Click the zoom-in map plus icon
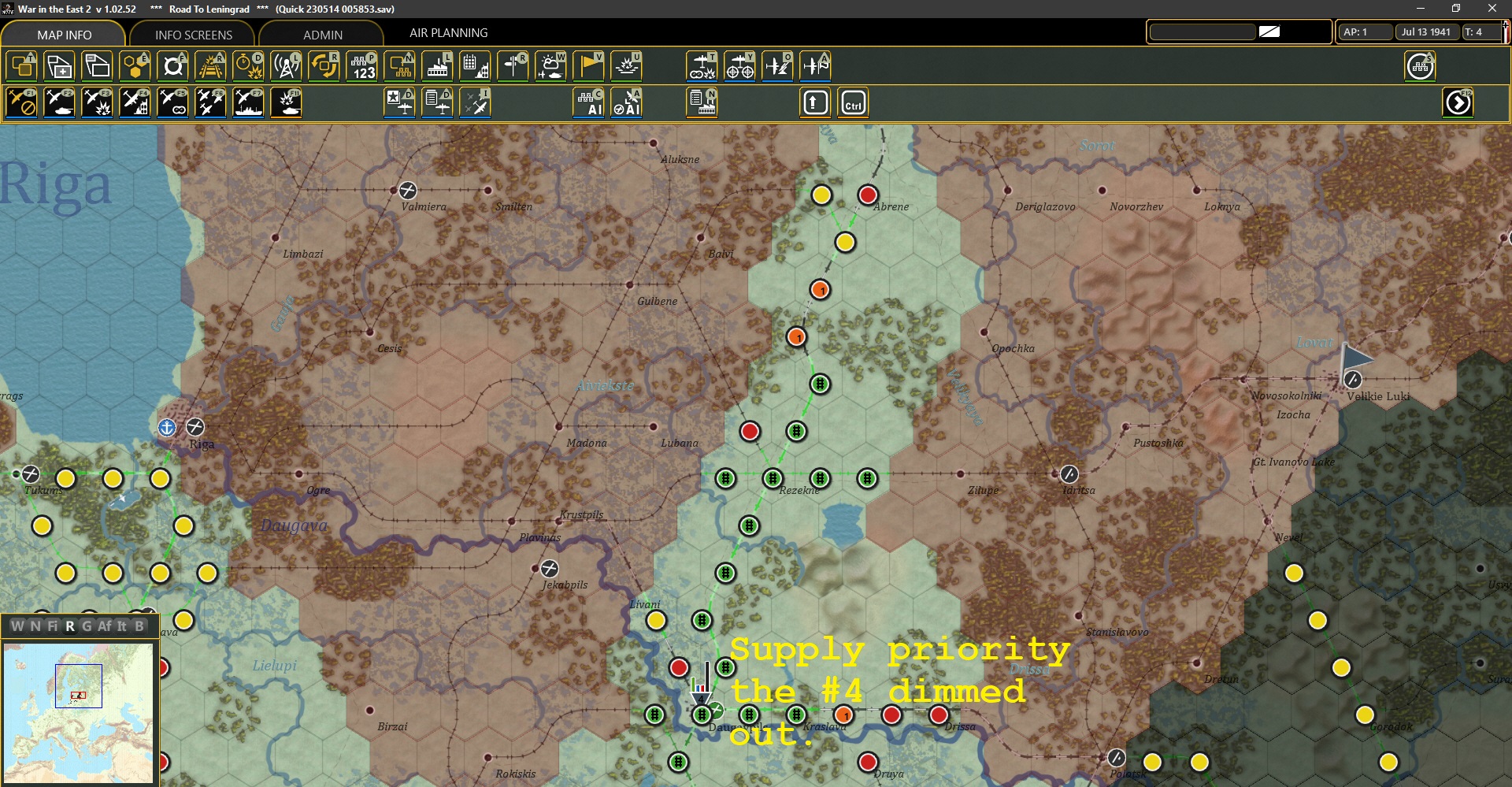Image resolution: width=1512 pixels, height=787 pixels. (x=59, y=66)
